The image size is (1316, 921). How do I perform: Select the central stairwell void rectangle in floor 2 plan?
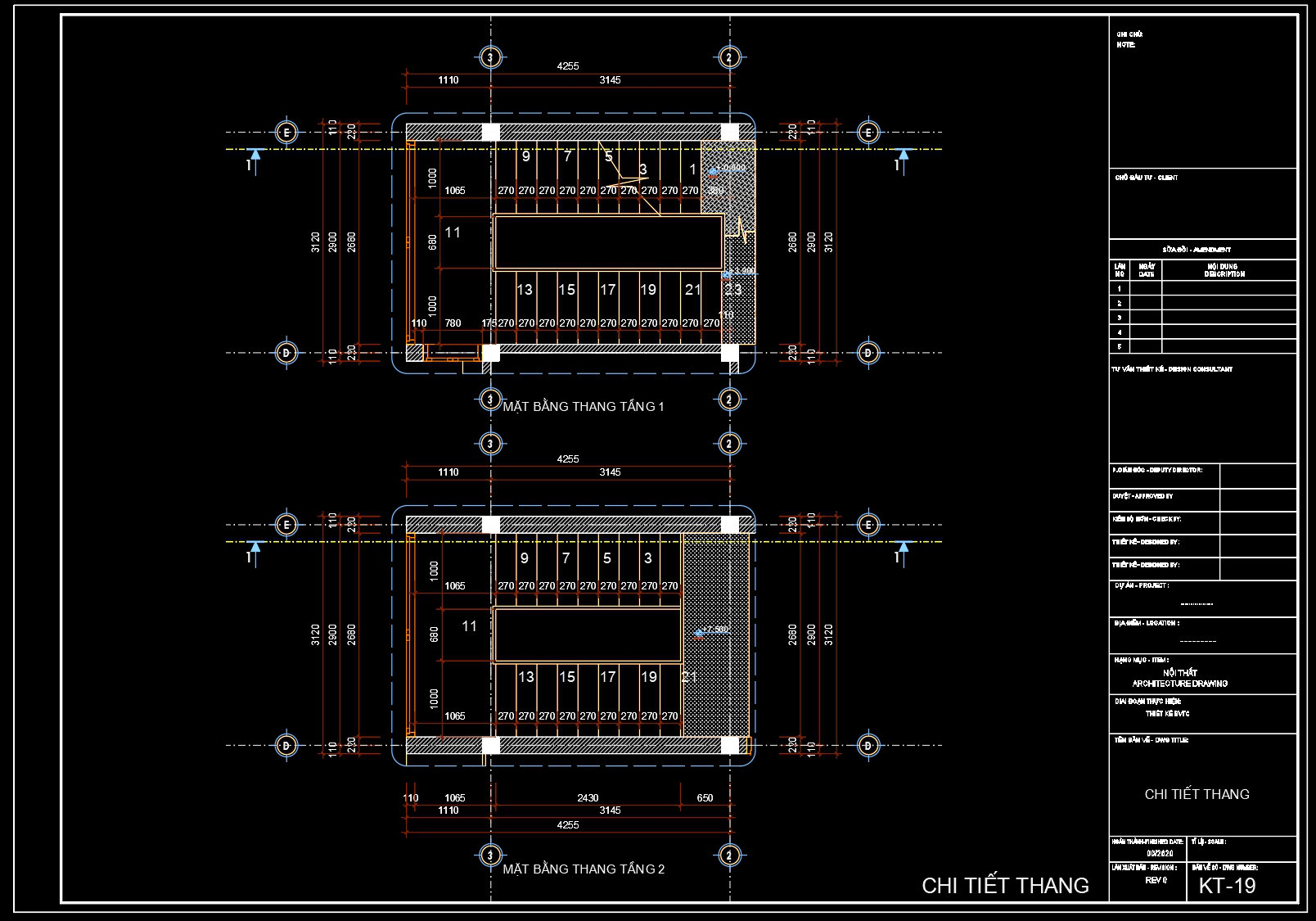click(x=588, y=634)
